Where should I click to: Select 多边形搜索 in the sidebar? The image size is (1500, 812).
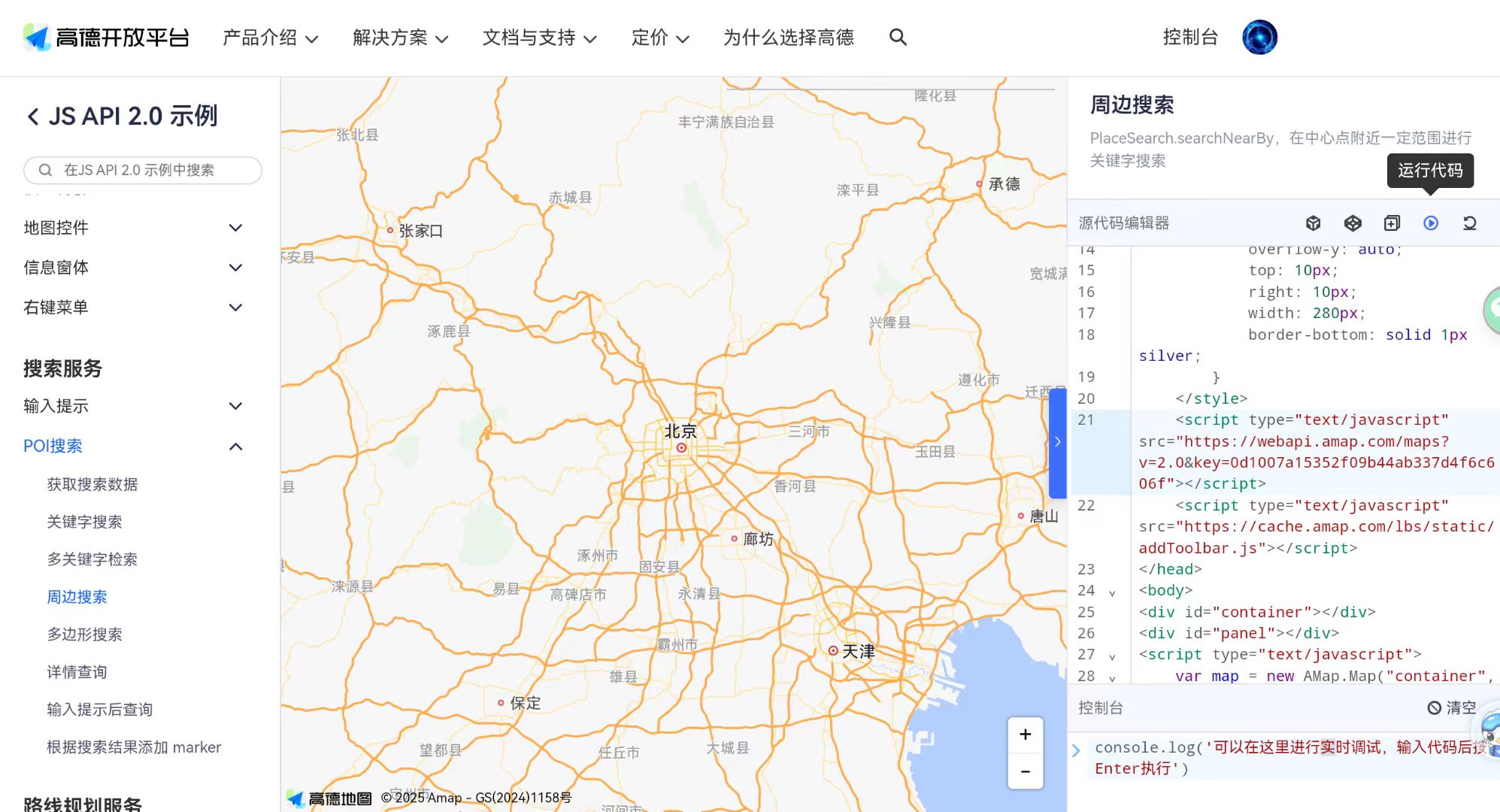coord(84,635)
